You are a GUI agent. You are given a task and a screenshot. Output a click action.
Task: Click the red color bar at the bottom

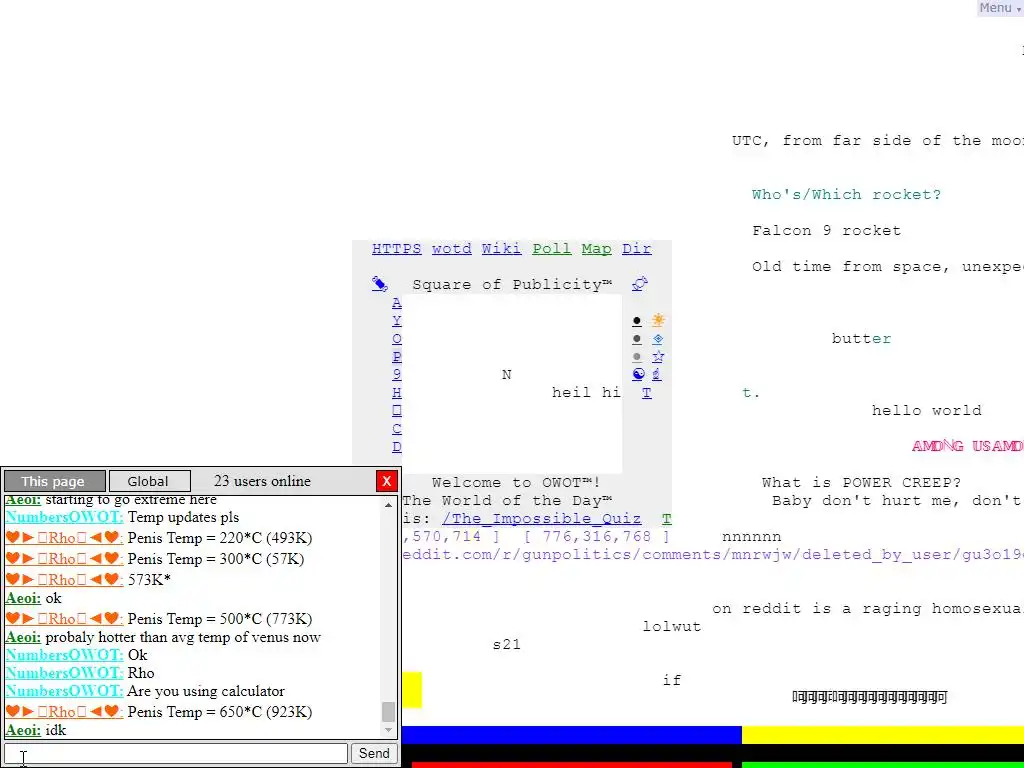point(571,765)
